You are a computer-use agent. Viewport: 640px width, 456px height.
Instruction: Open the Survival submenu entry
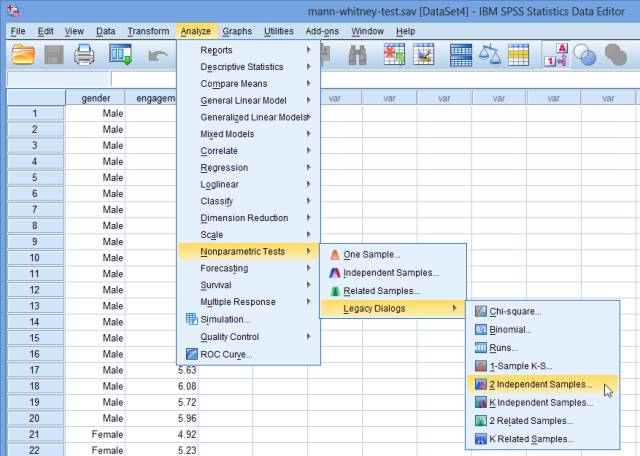(x=249, y=285)
